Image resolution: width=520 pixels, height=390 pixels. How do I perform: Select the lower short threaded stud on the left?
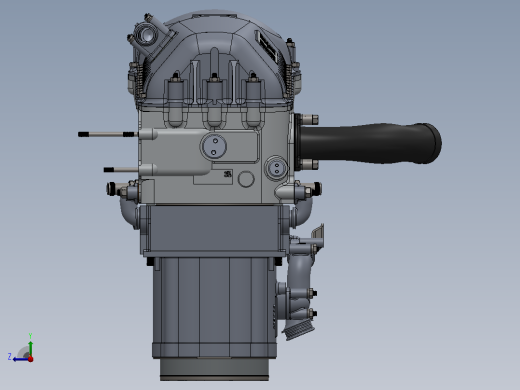click(121, 170)
